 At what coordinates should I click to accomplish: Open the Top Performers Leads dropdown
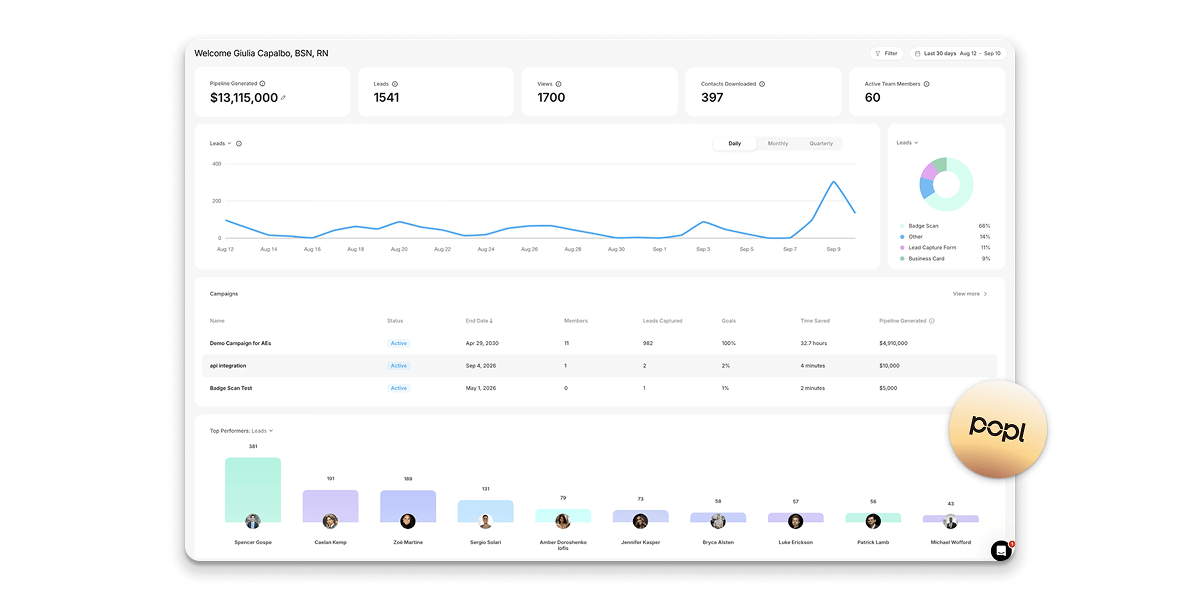pyautogui.click(x=260, y=430)
